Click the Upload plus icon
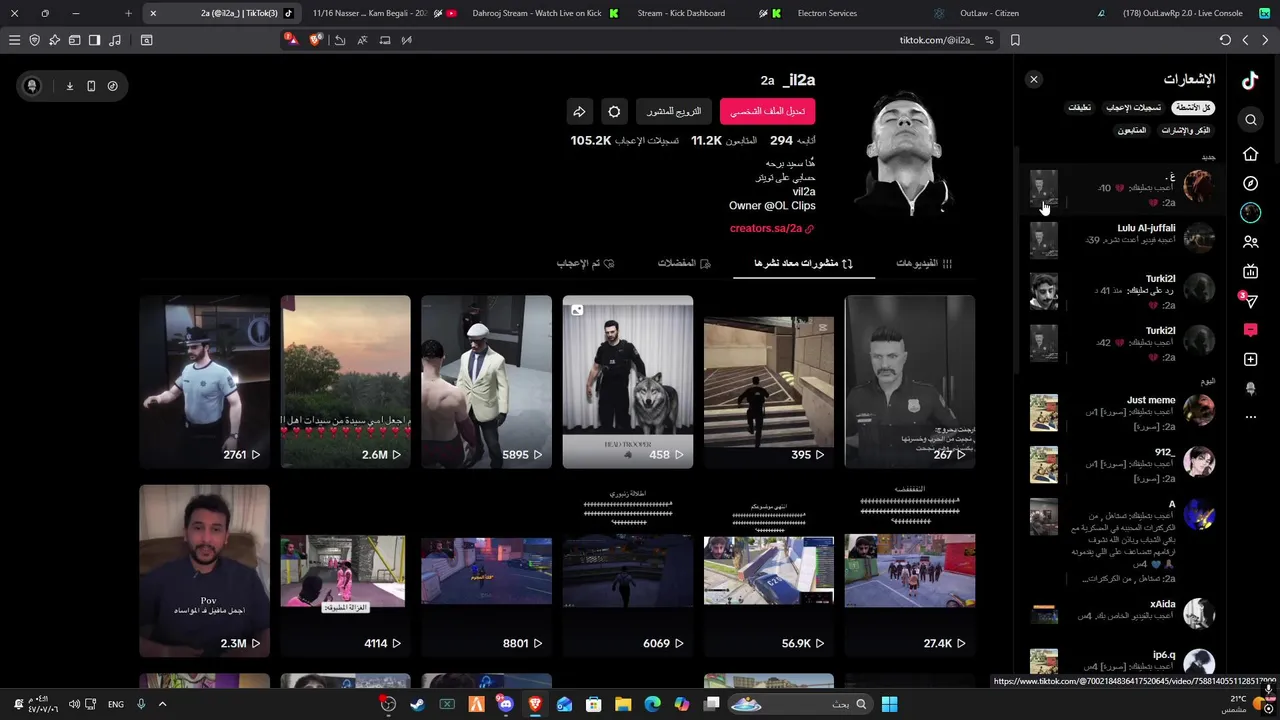The height and width of the screenshot is (720, 1280). click(1251, 359)
